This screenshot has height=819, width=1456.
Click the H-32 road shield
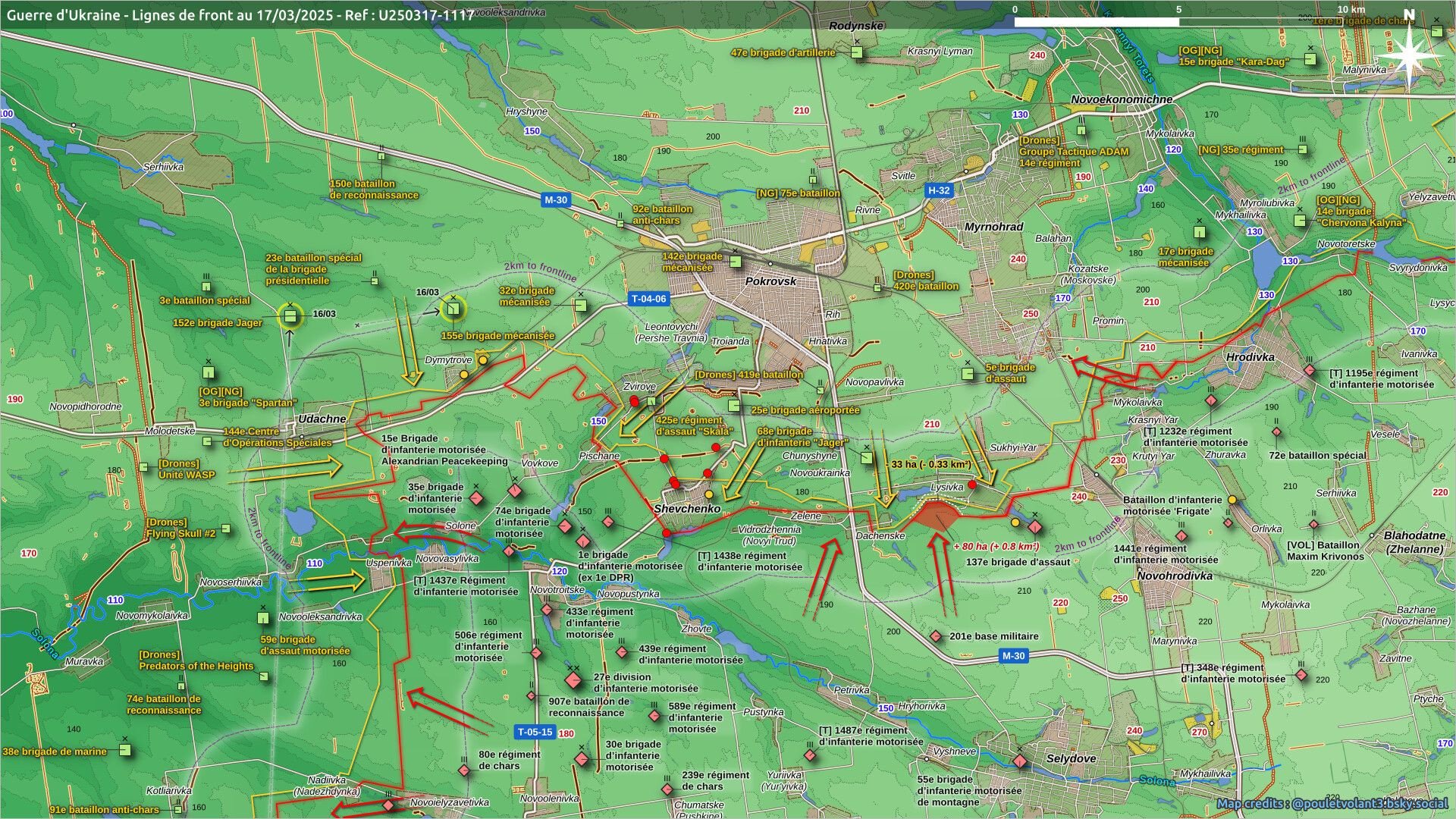939,190
